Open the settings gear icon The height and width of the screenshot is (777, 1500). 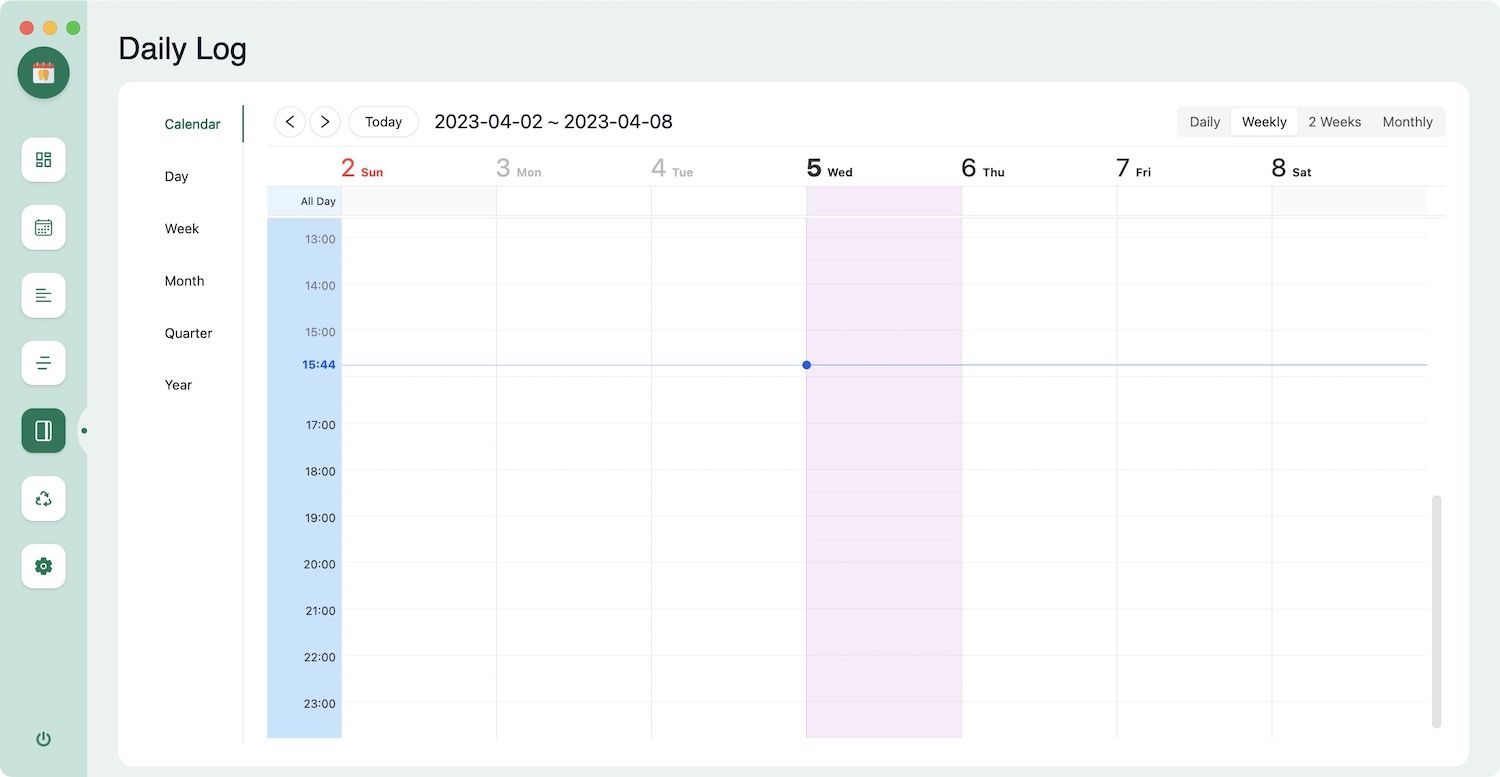(x=43, y=566)
